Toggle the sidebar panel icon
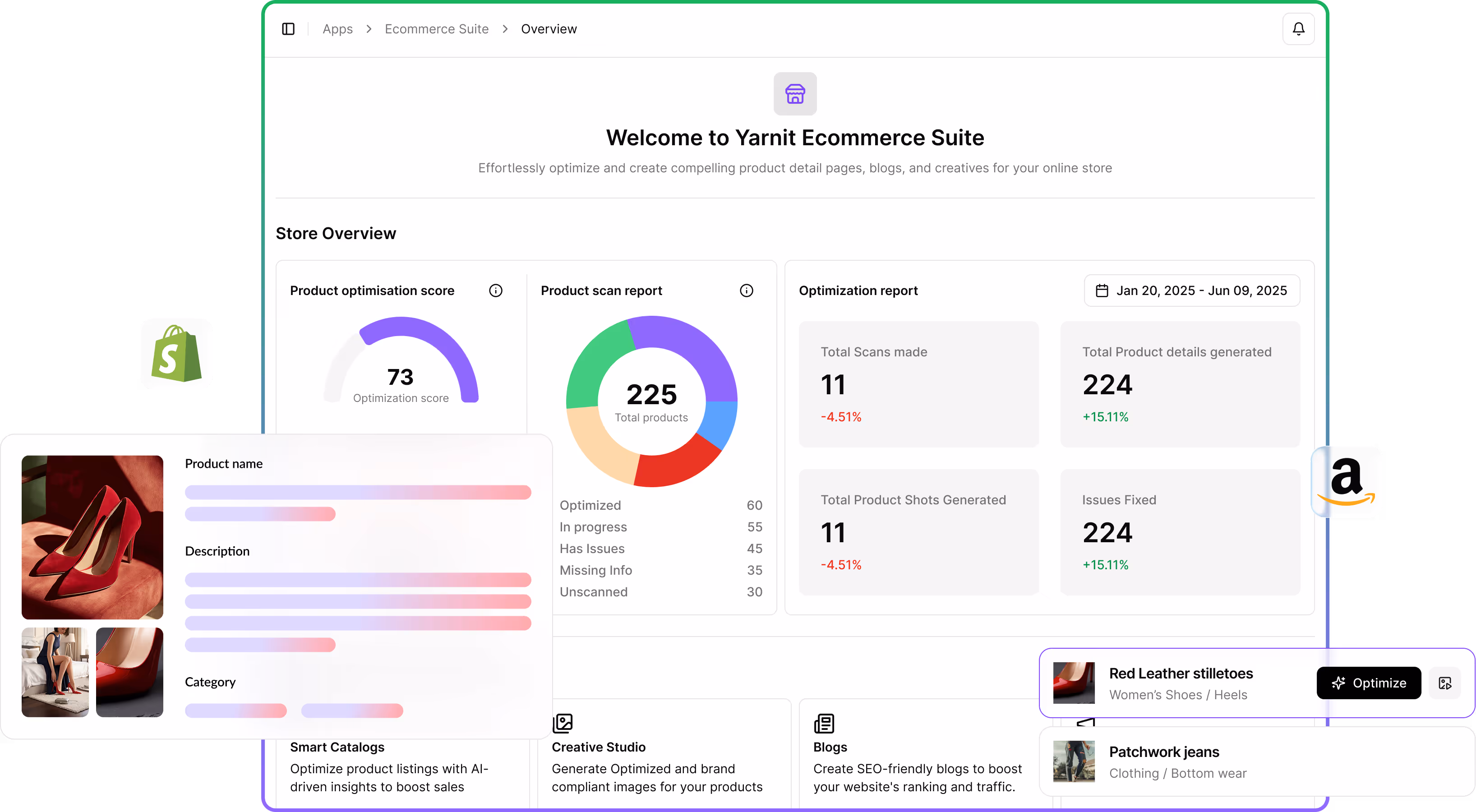Viewport: 1476px width, 812px height. point(288,29)
